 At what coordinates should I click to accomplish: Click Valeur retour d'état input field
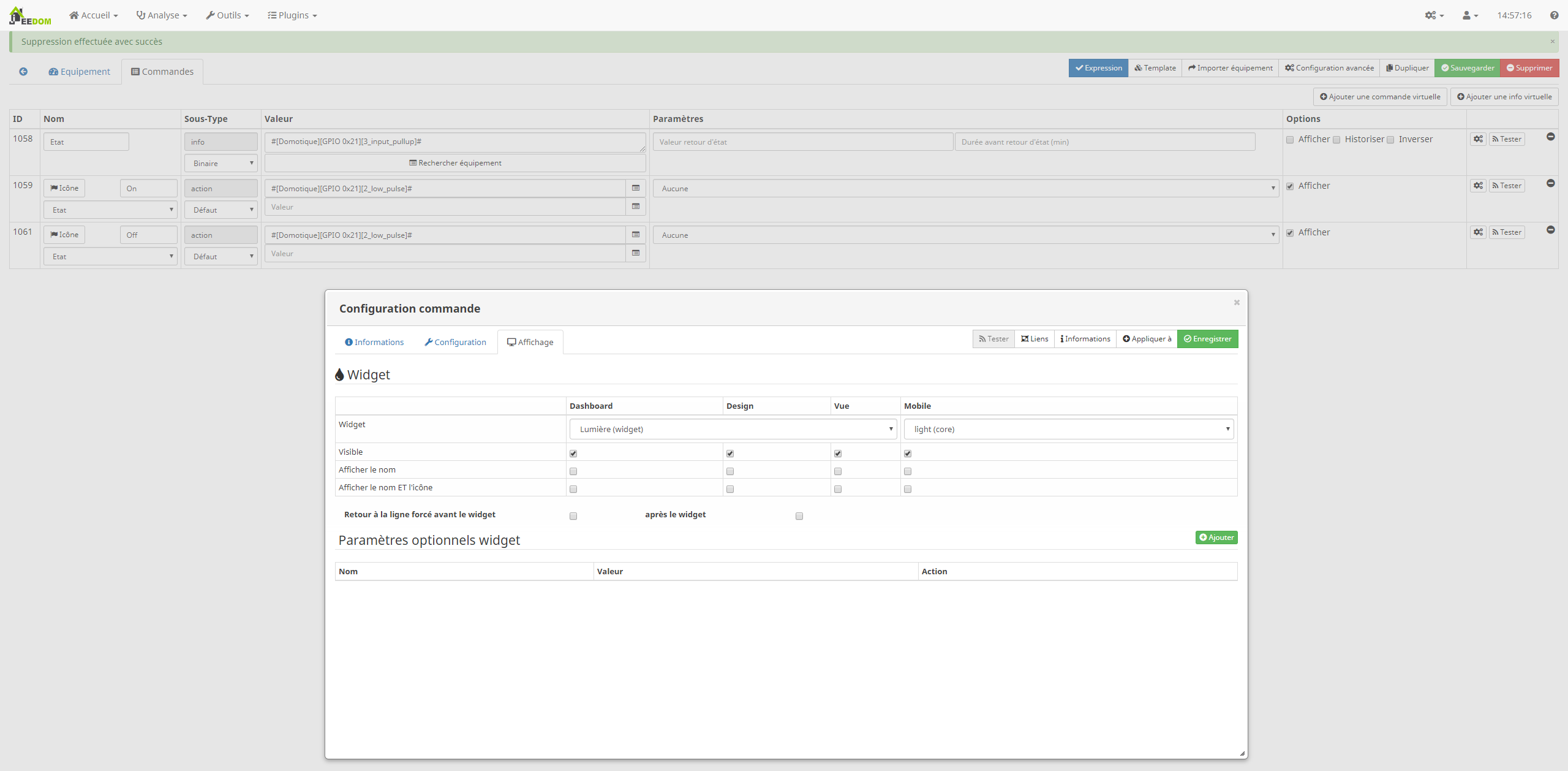(803, 142)
